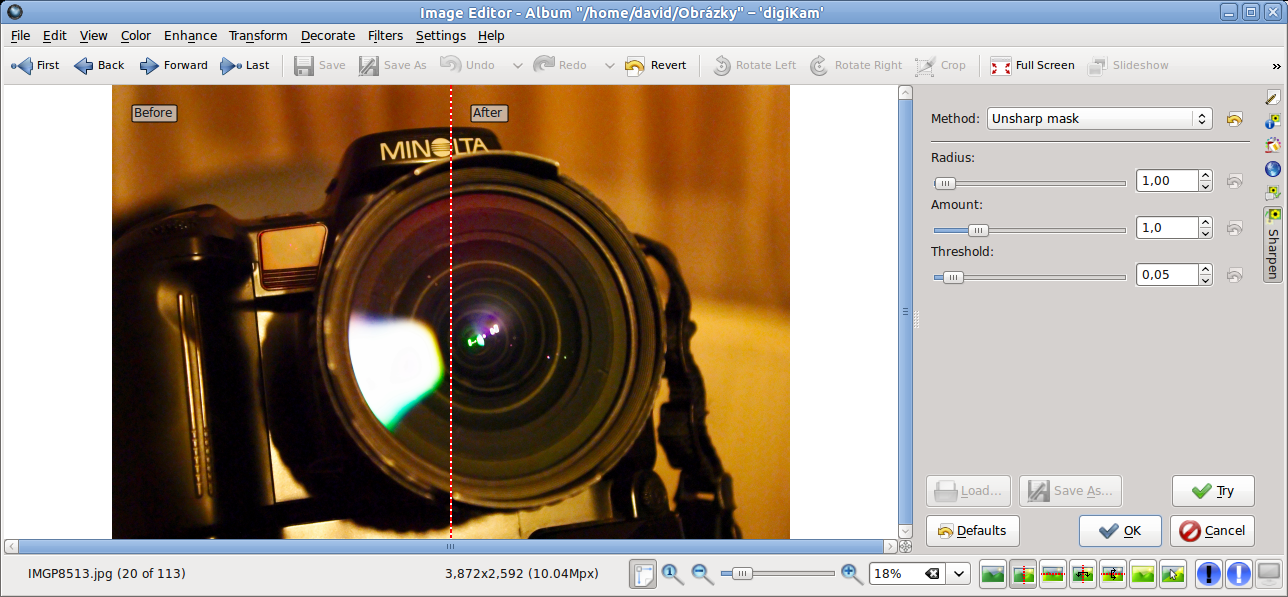Click the Amount value field 1,0
1288x597 pixels.
pos(1167,228)
